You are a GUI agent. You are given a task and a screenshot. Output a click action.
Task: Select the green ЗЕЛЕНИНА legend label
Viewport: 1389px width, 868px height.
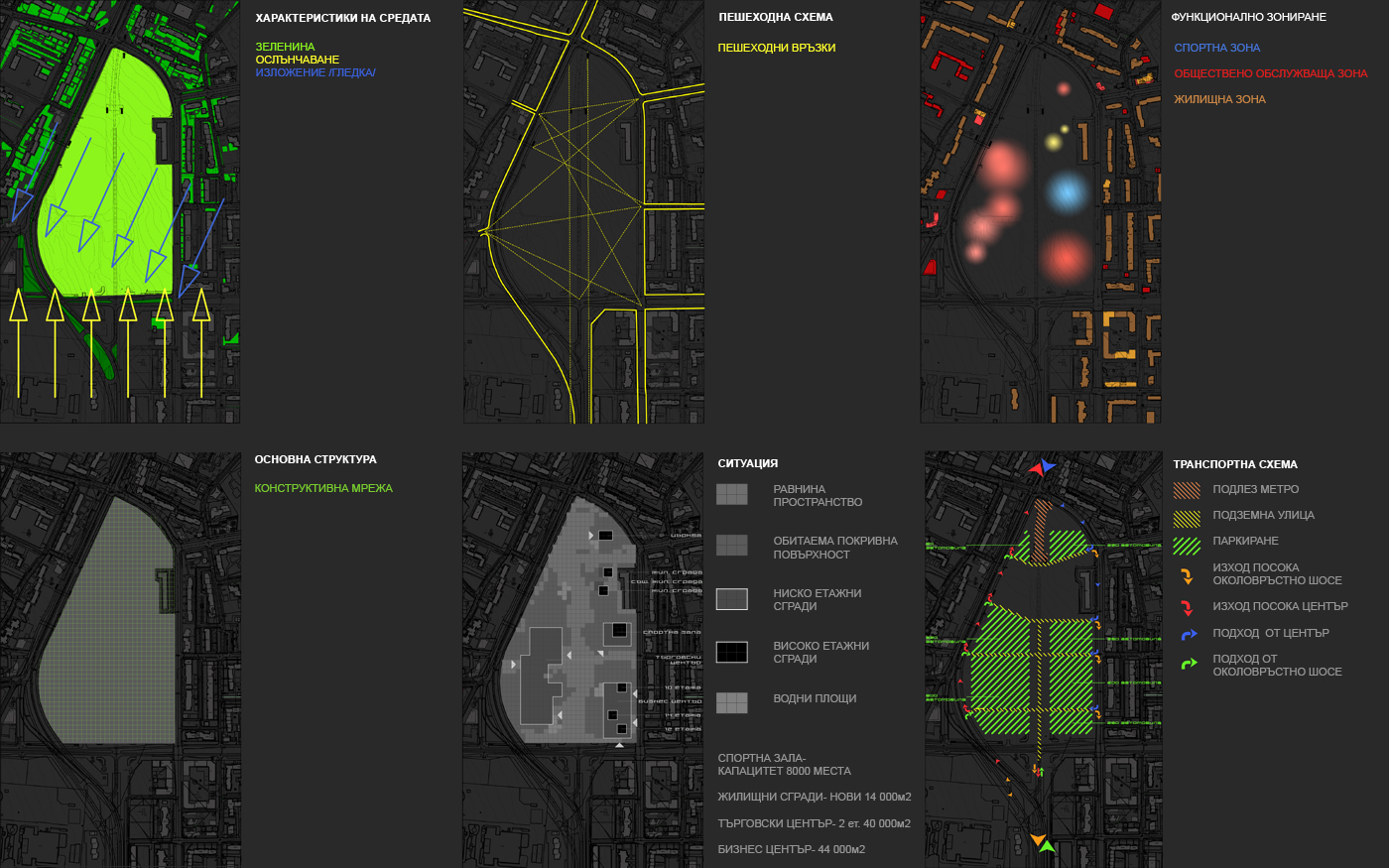click(x=285, y=47)
